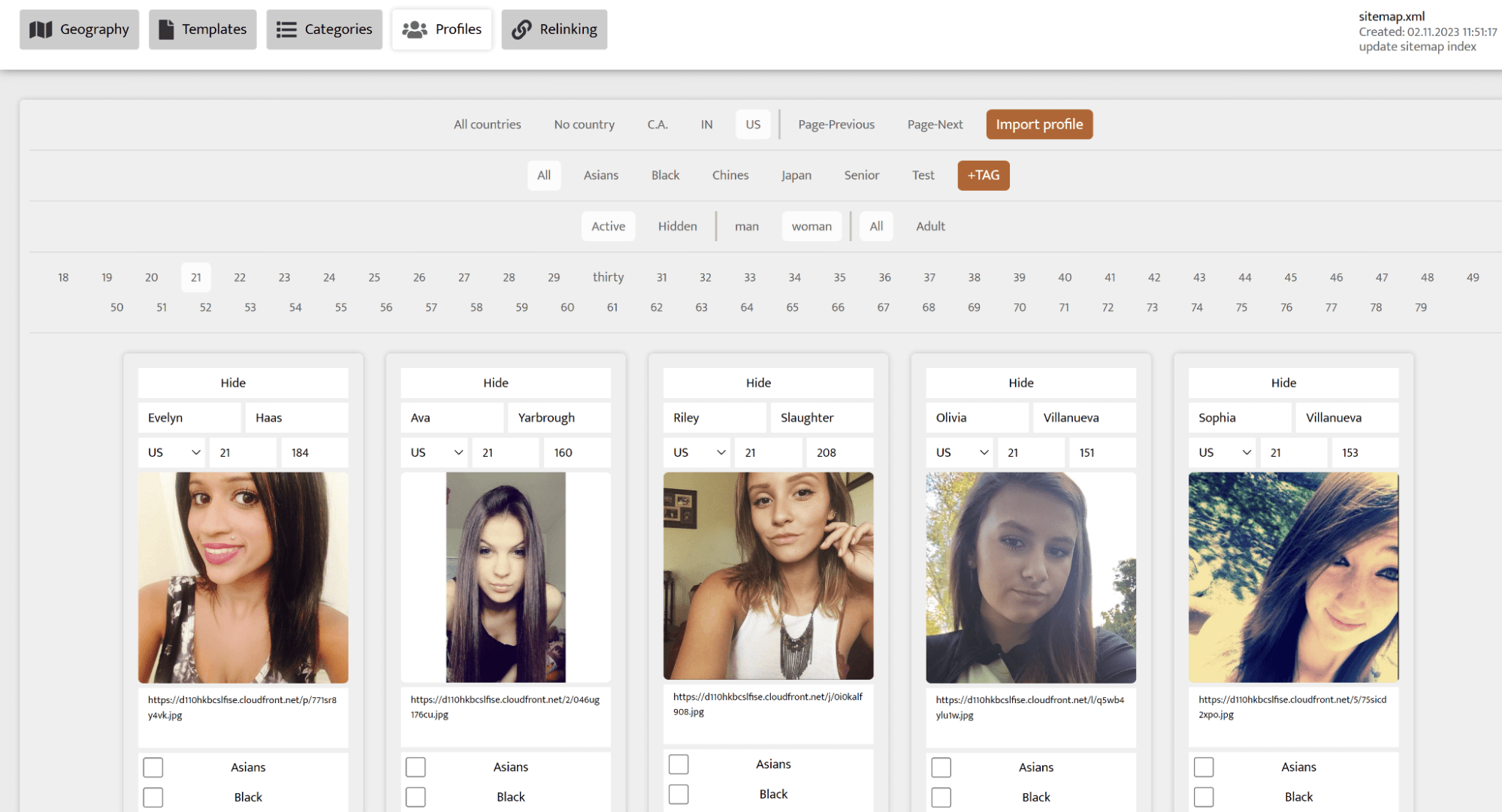Check Black for Olivia Villanueva

941,798
